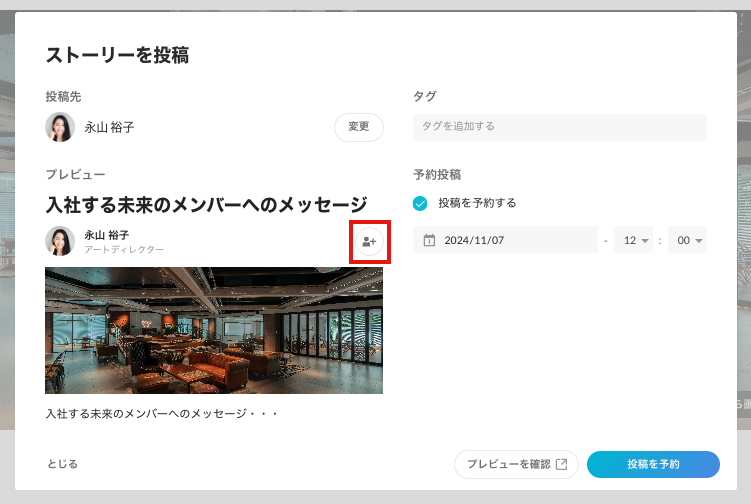Click 永山 裕子 avatar under 投稿先
The image size is (751, 504).
click(x=60, y=127)
